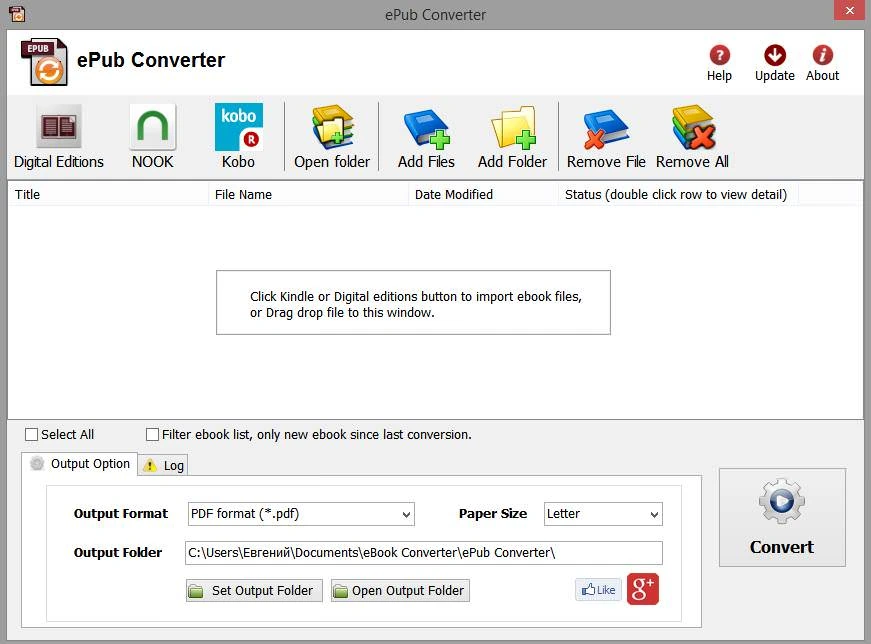
Task: Click Set Output Folder button
Action: [254, 590]
